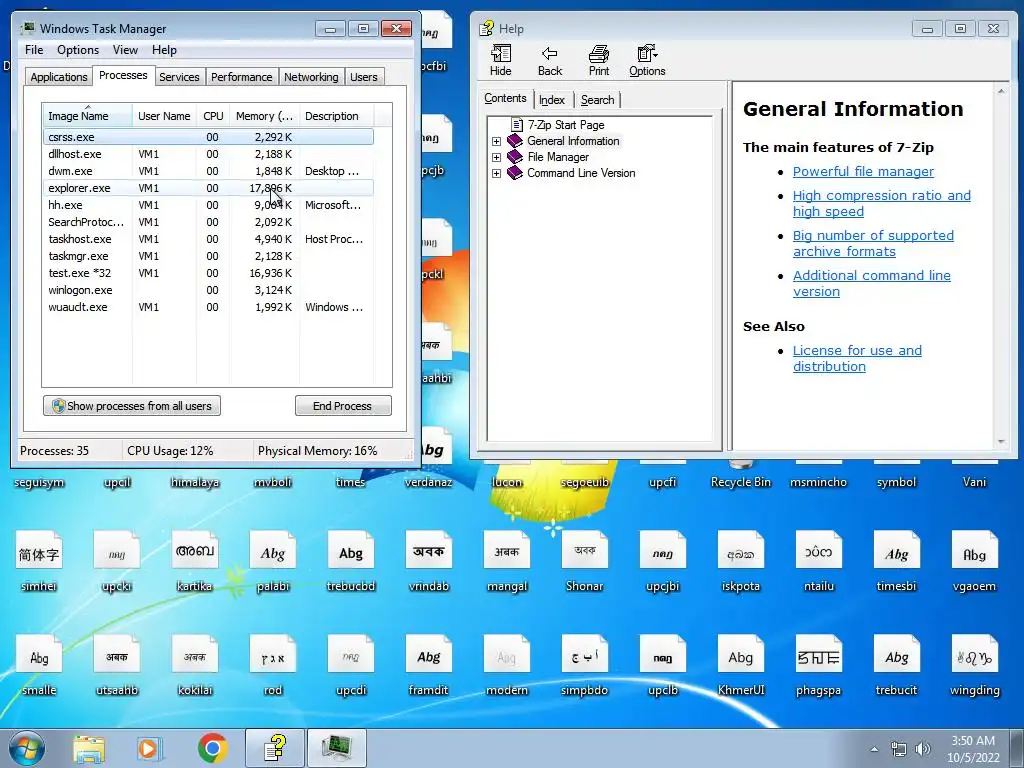The width and height of the screenshot is (1024, 768).
Task: Click the File Manager book icon
Action: click(515, 157)
